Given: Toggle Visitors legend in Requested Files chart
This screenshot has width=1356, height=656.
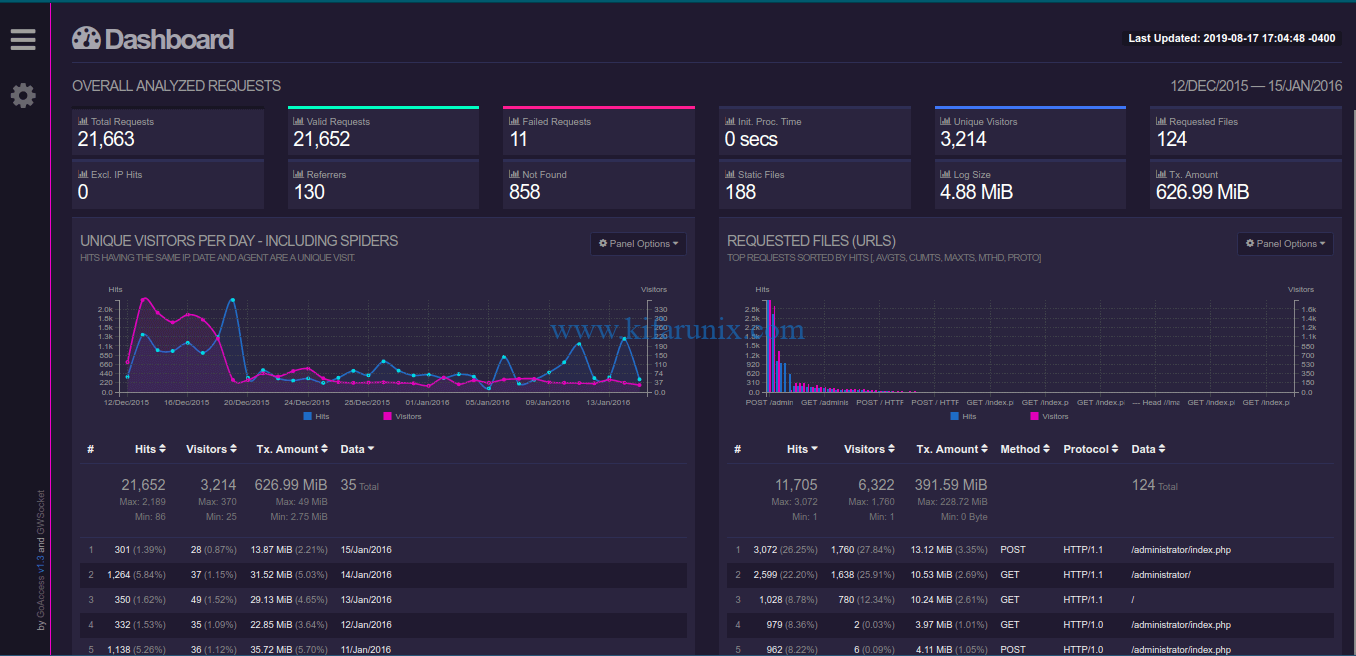Looking at the screenshot, I should click(1049, 416).
